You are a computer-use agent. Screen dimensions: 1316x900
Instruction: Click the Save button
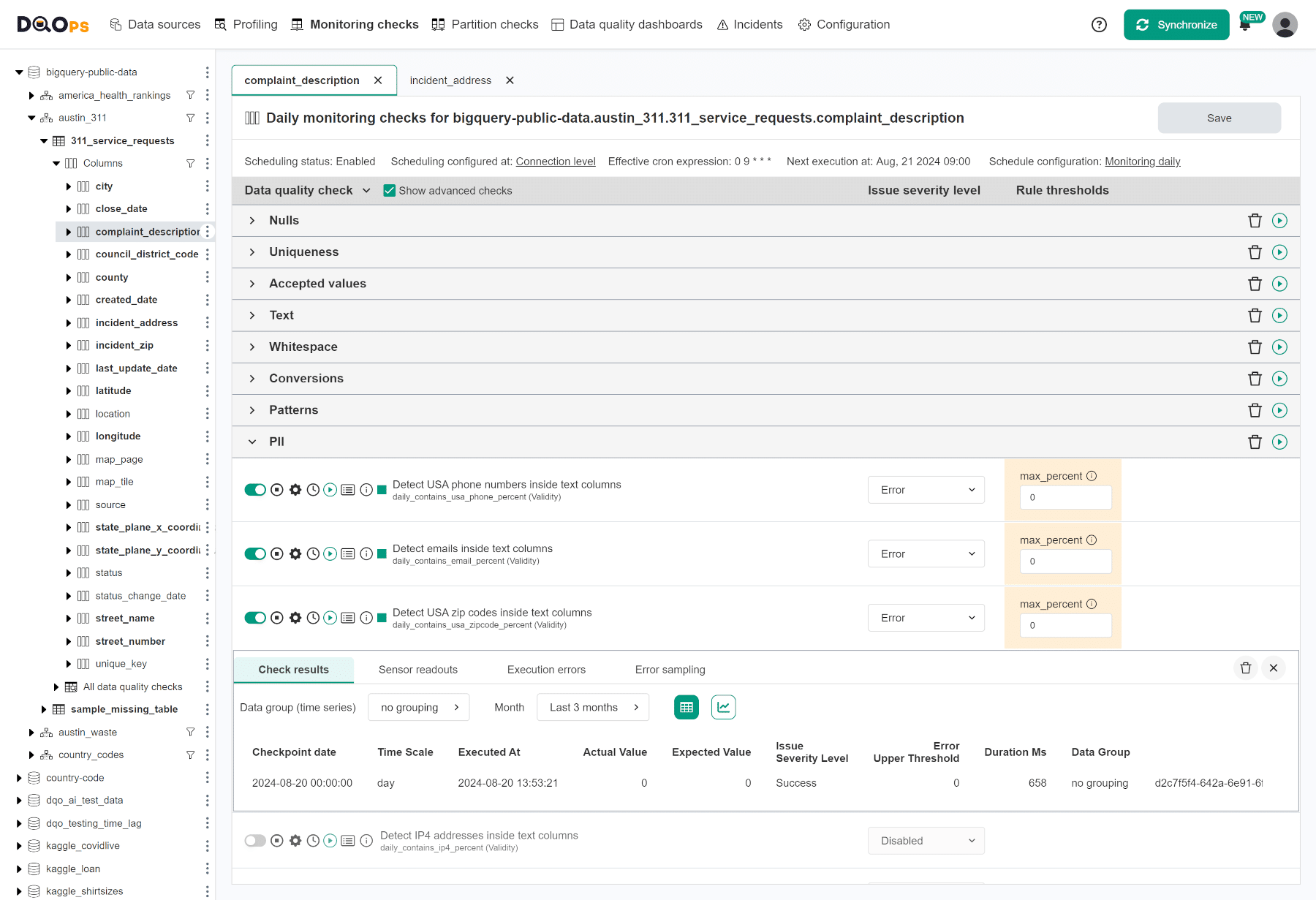(1219, 118)
